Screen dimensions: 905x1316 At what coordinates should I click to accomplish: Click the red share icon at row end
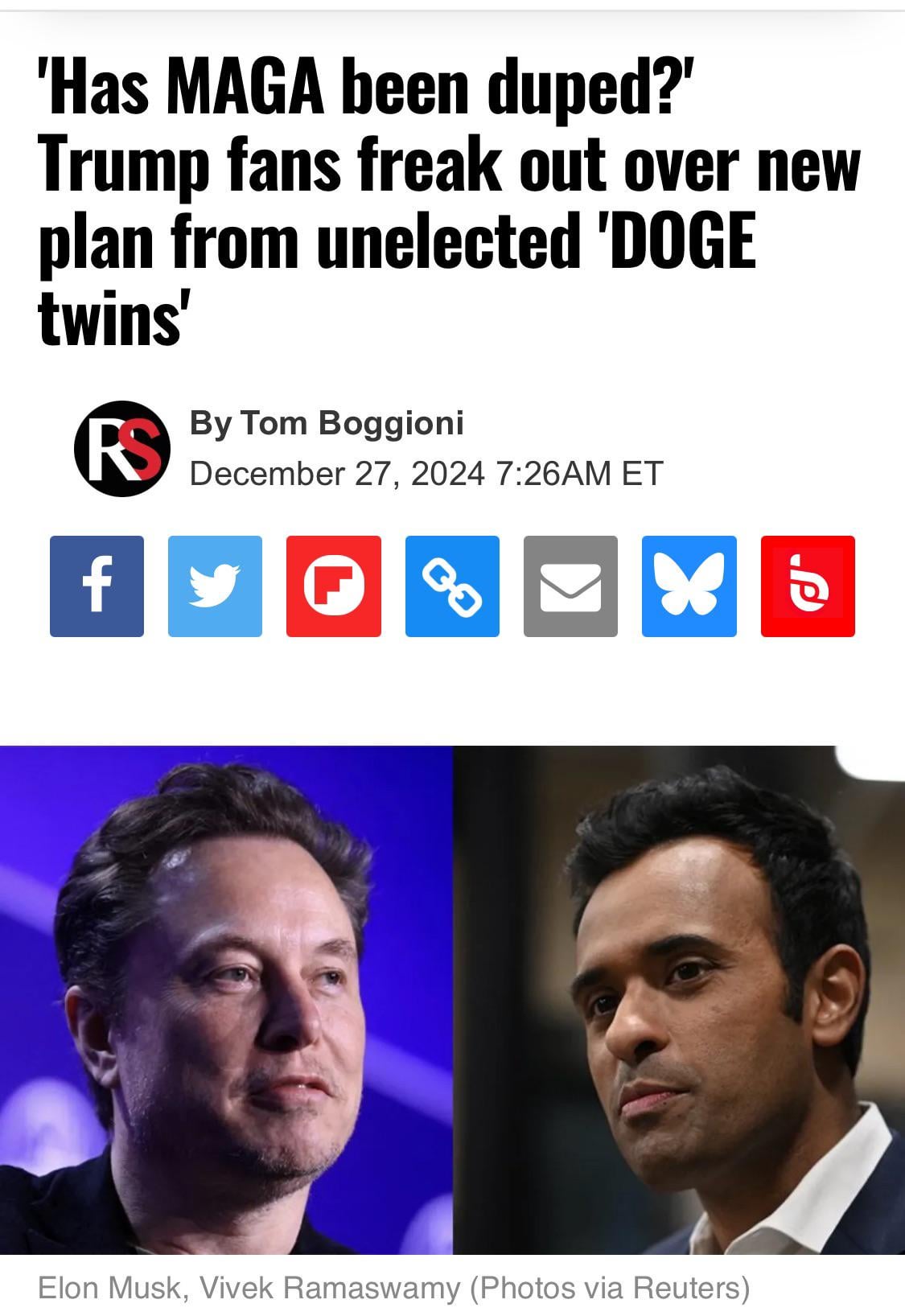pyautogui.click(x=808, y=586)
